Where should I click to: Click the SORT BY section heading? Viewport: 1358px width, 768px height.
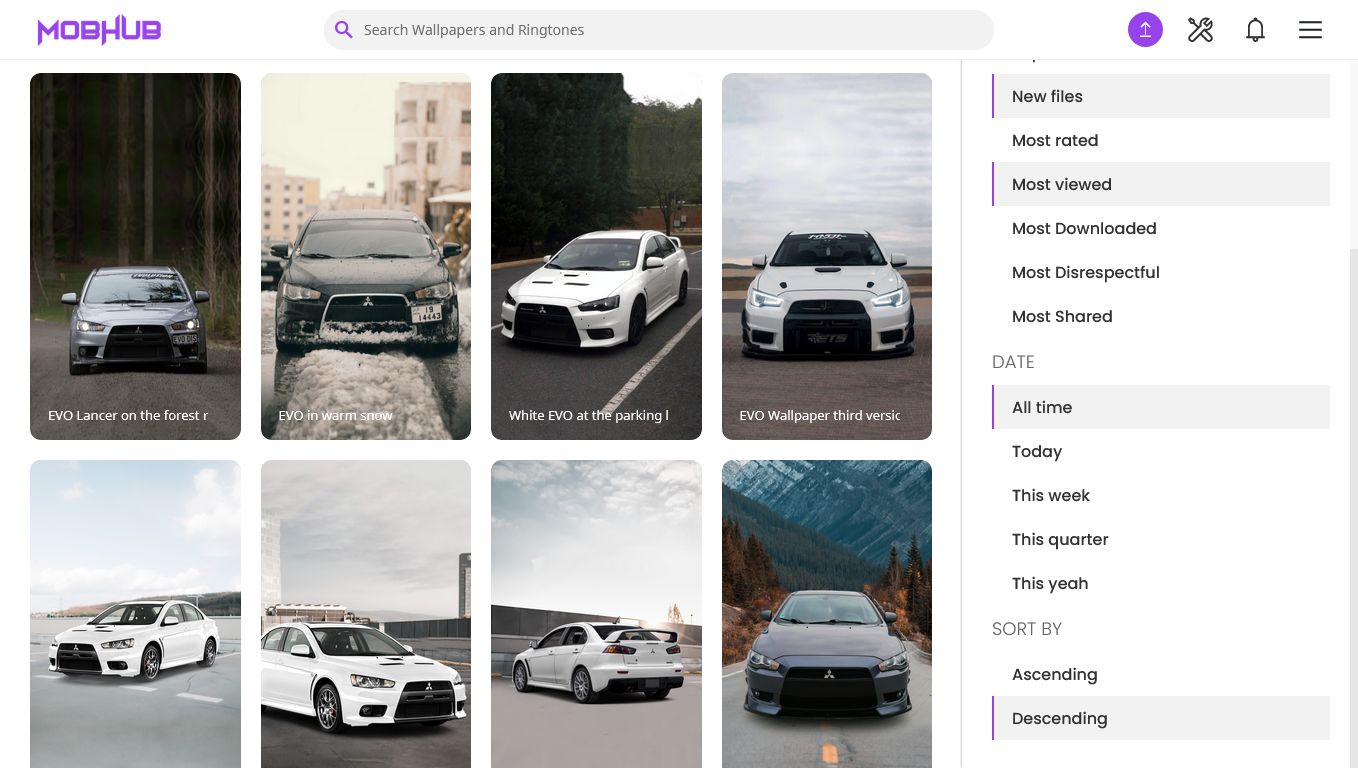[1027, 629]
